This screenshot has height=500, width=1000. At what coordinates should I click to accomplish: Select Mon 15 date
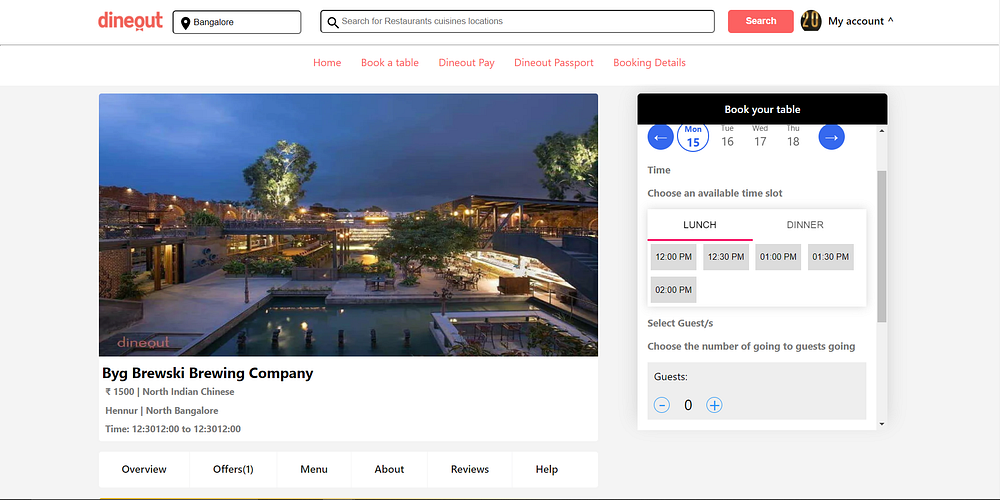(693, 136)
